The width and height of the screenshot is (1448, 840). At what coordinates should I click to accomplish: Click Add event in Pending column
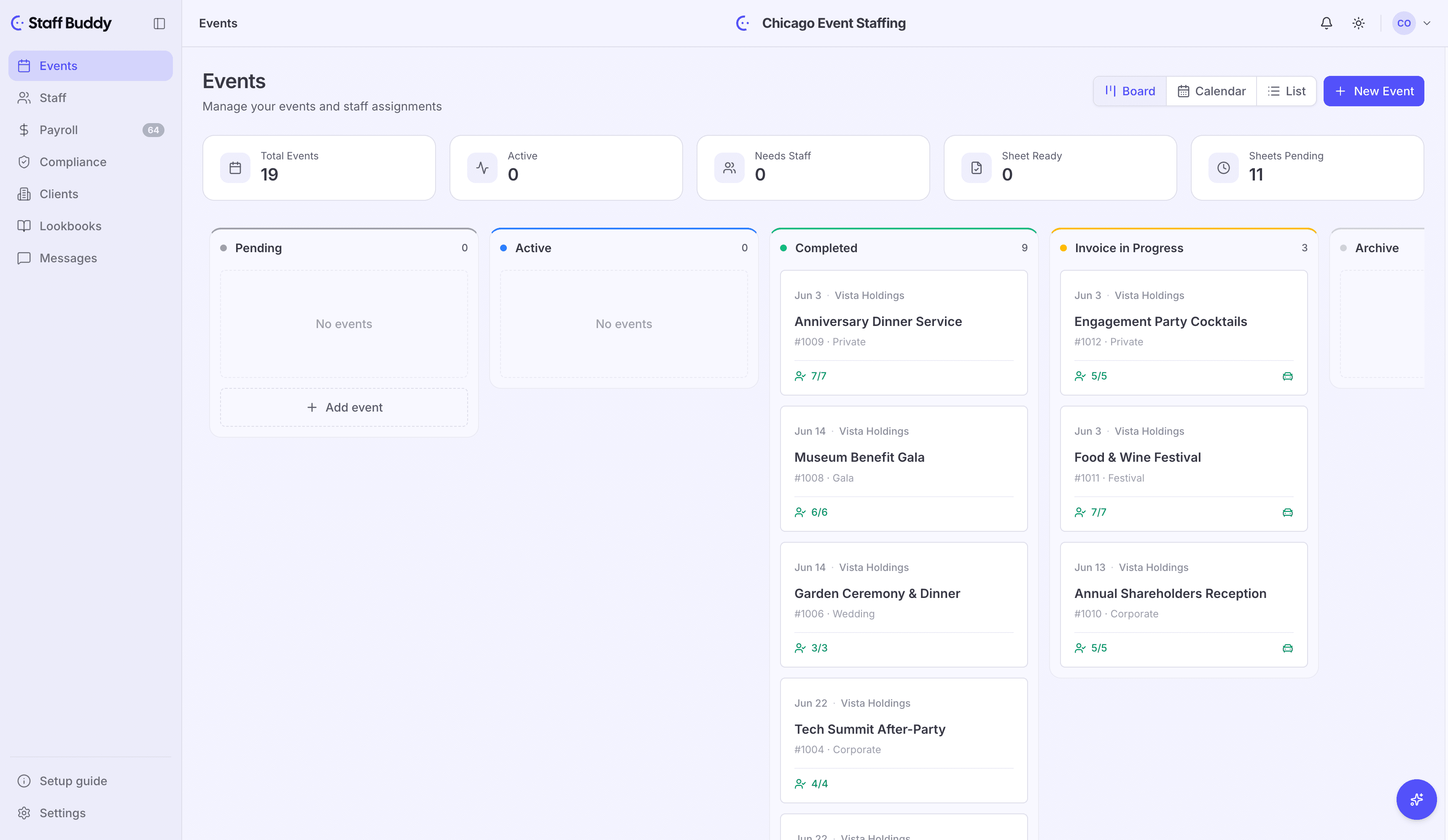344,407
